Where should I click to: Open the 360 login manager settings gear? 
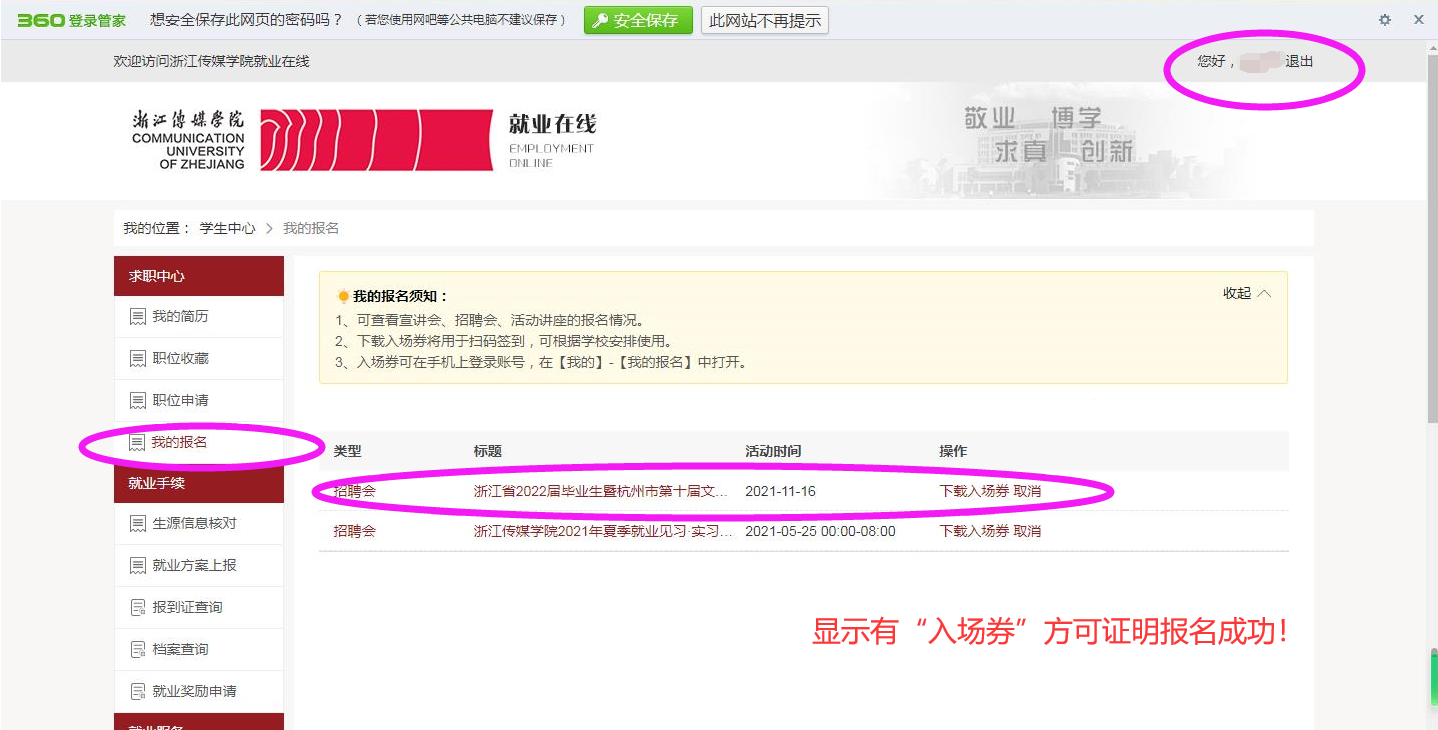pyautogui.click(x=1385, y=20)
